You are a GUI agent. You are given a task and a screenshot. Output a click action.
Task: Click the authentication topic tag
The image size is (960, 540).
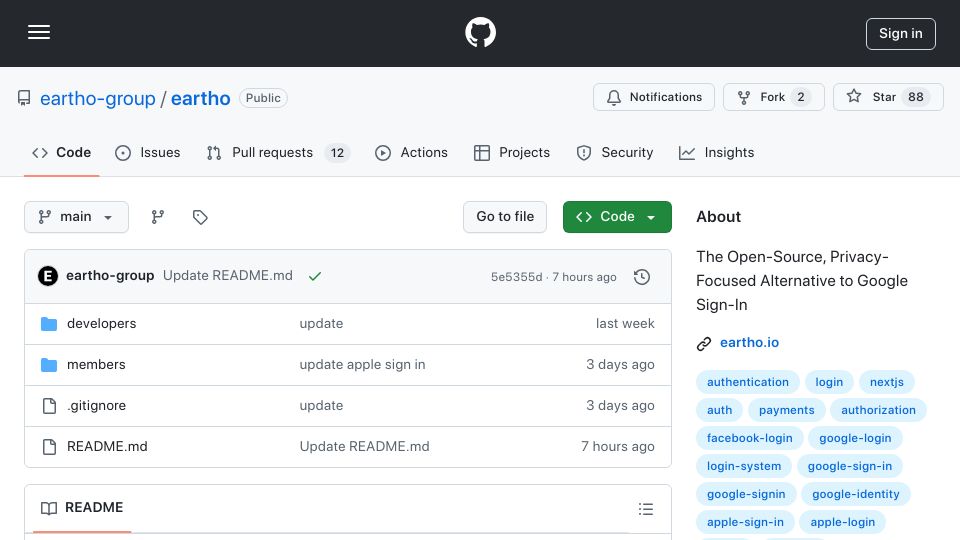pos(748,382)
